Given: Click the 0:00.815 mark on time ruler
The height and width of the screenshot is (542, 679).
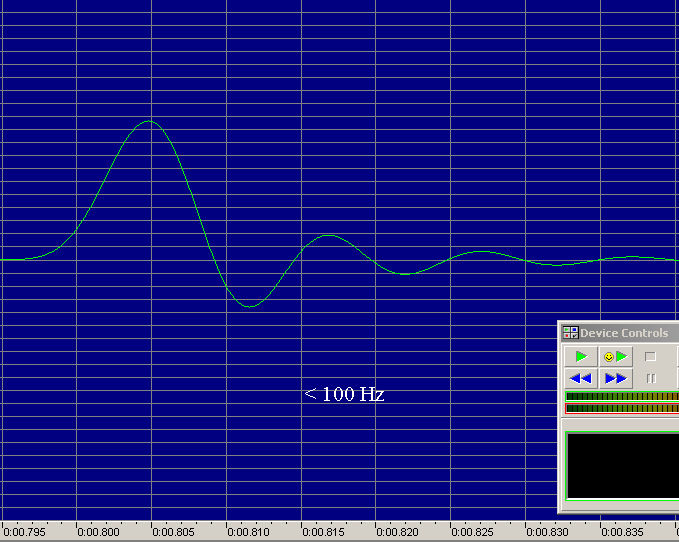Looking at the screenshot, I should click(x=323, y=532).
